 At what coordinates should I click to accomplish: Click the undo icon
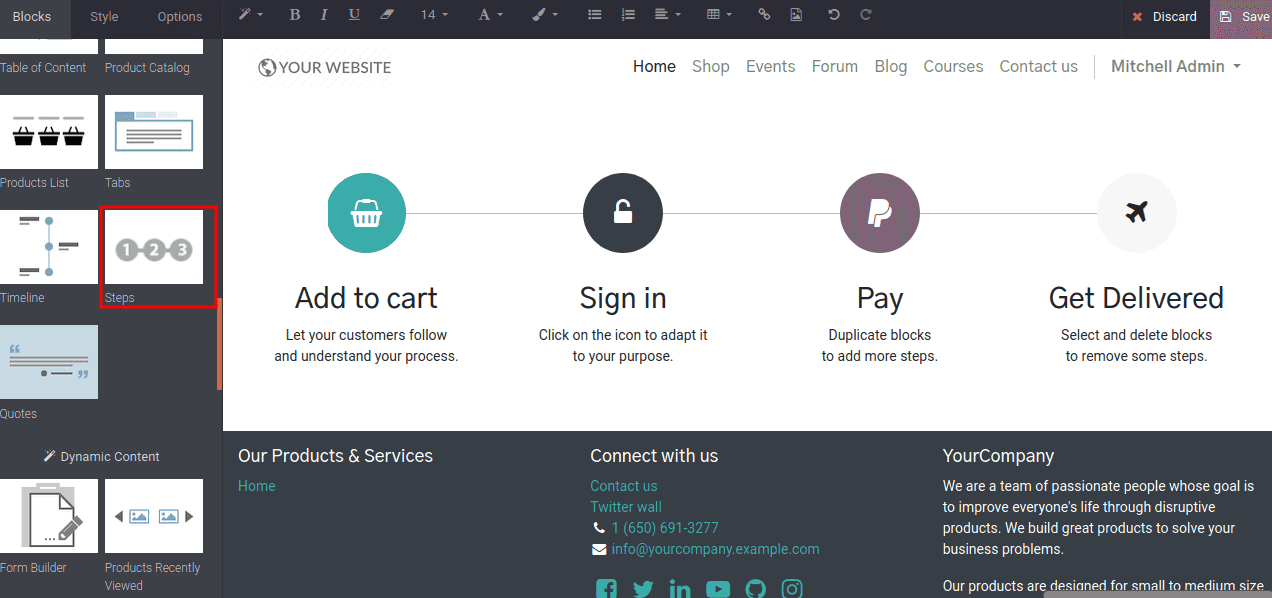834,15
